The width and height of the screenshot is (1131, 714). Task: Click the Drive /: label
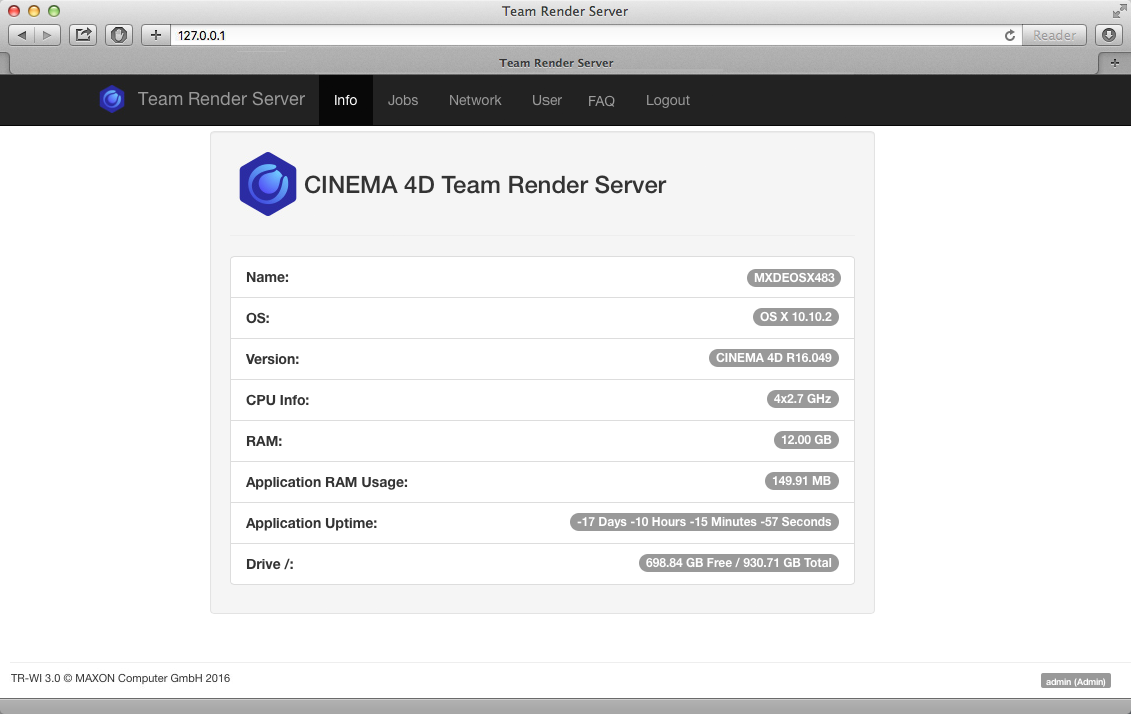coord(270,565)
